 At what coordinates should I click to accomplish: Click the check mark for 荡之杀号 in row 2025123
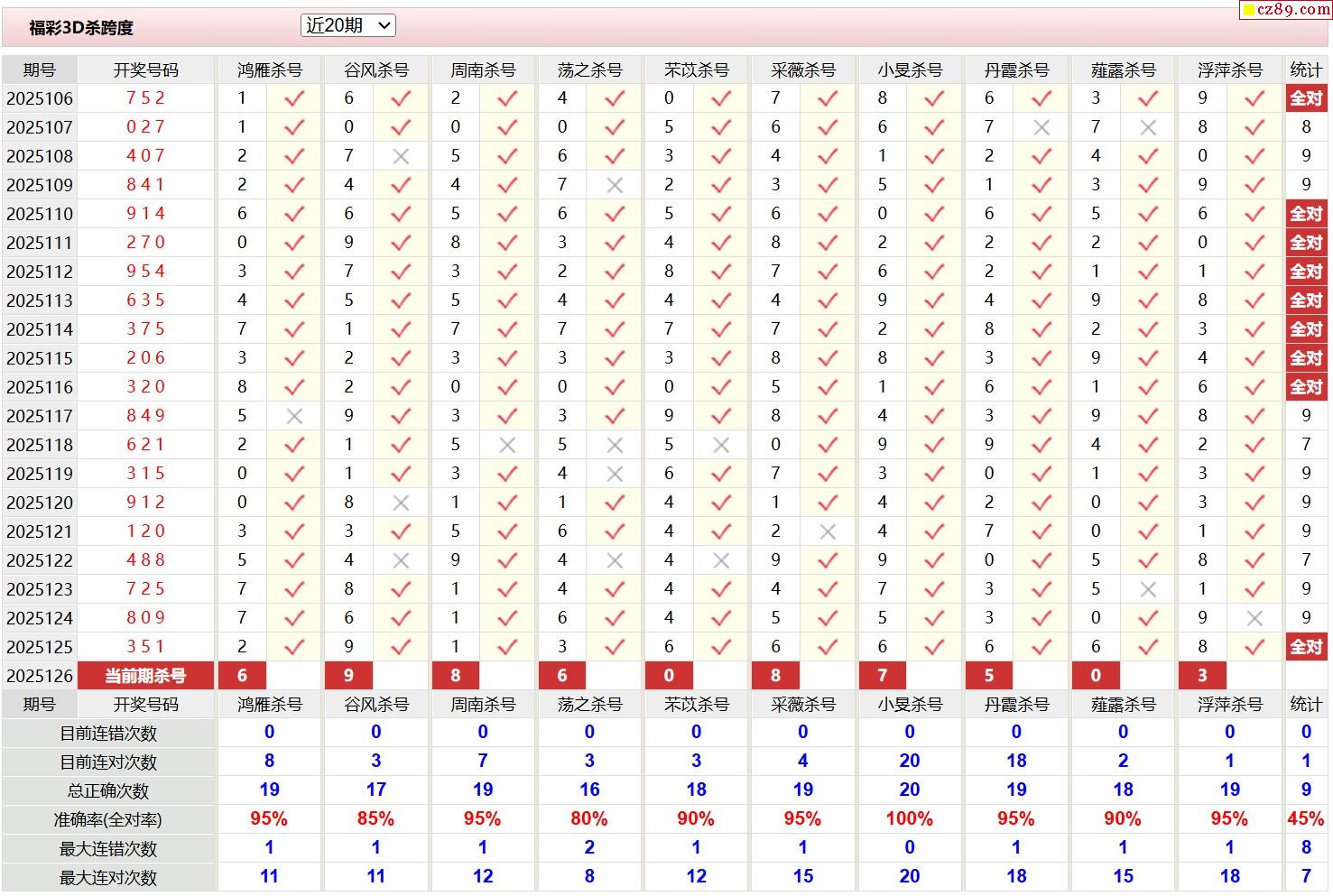click(615, 589)
